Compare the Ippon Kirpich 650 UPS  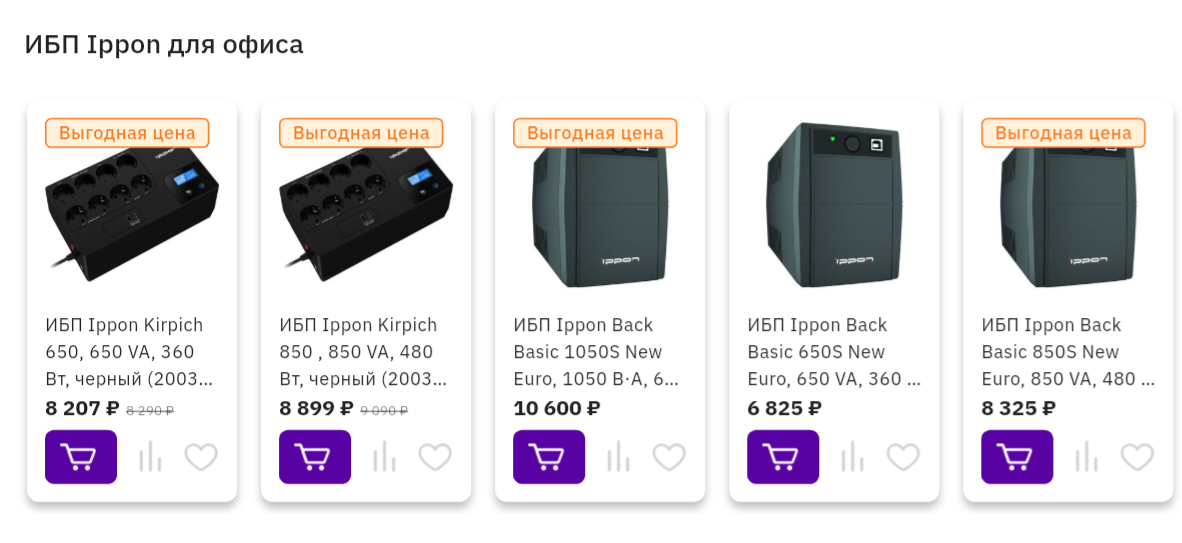[150, 457]
